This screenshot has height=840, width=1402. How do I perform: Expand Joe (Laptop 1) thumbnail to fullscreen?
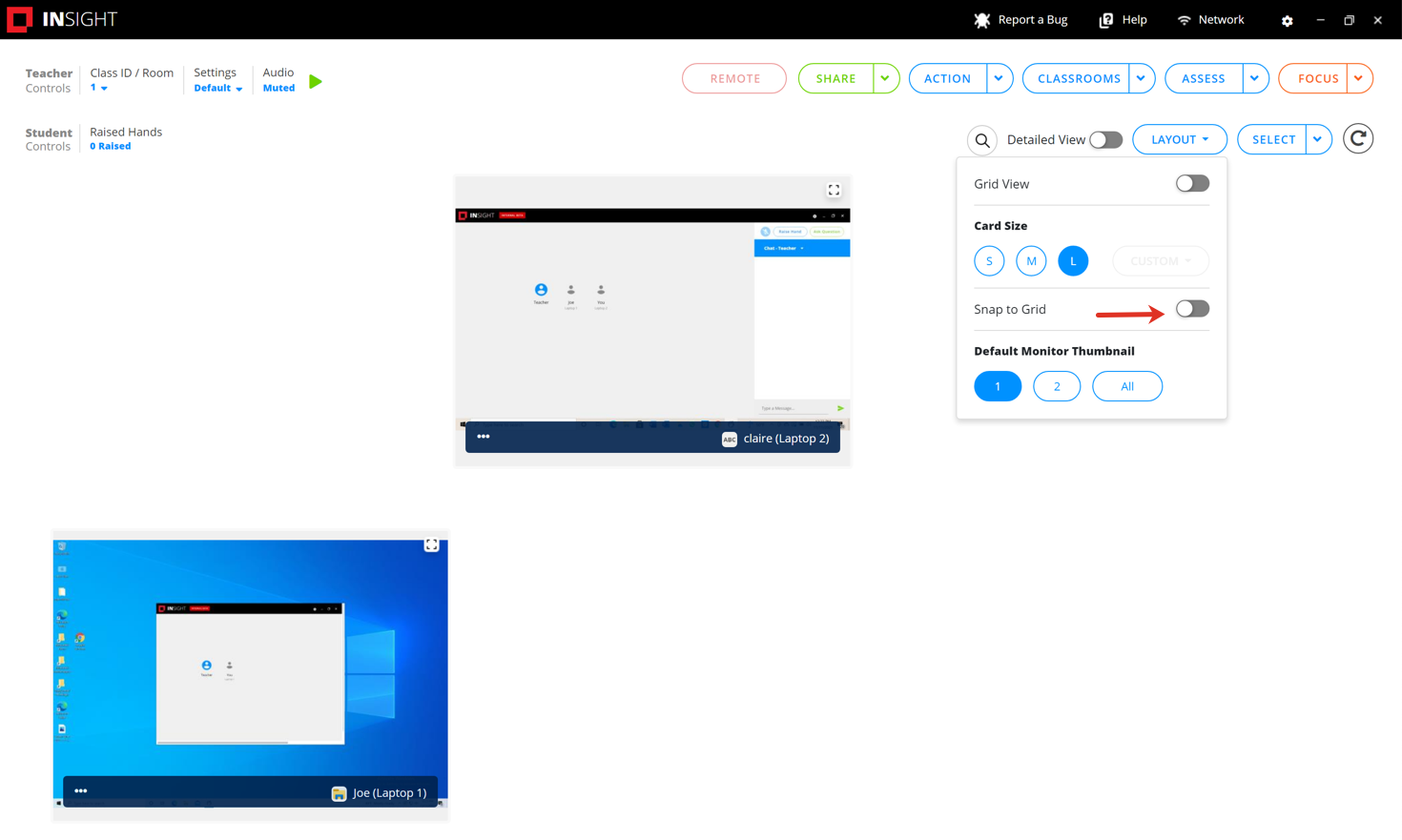coord(432,544)
